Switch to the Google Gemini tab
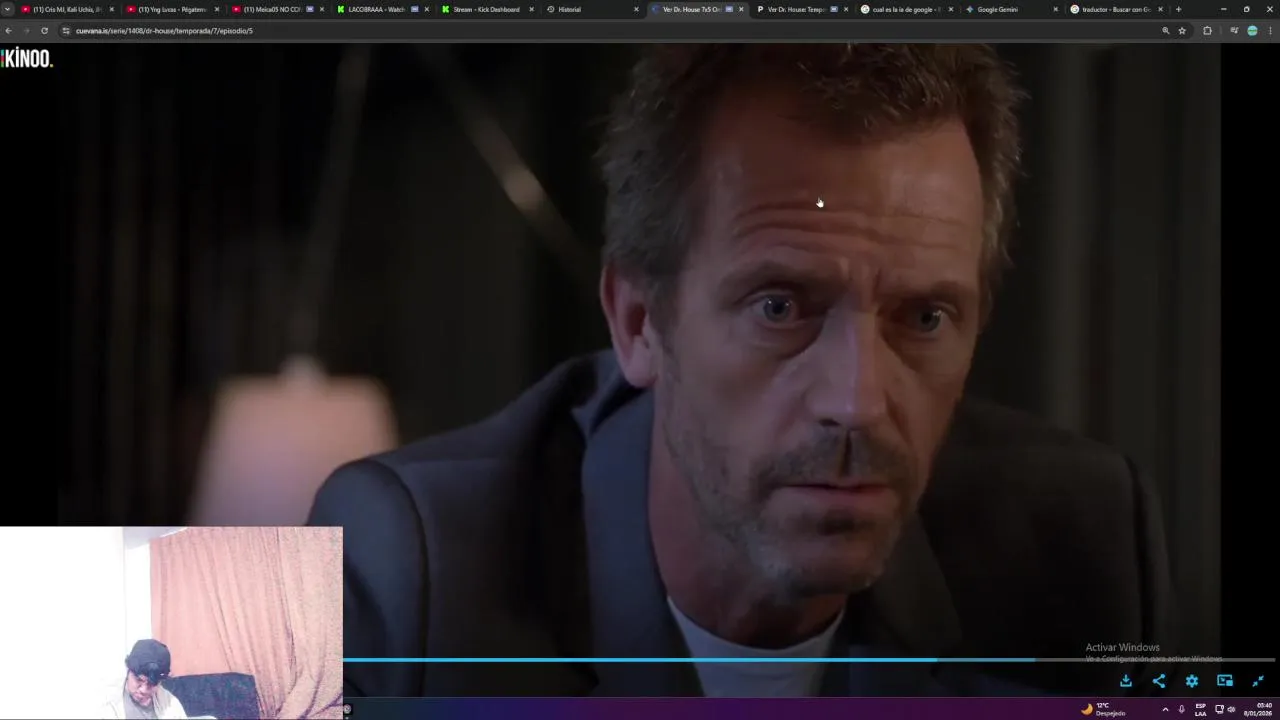The height and width of the screenshot is (720, 1280). point(1010,9)
